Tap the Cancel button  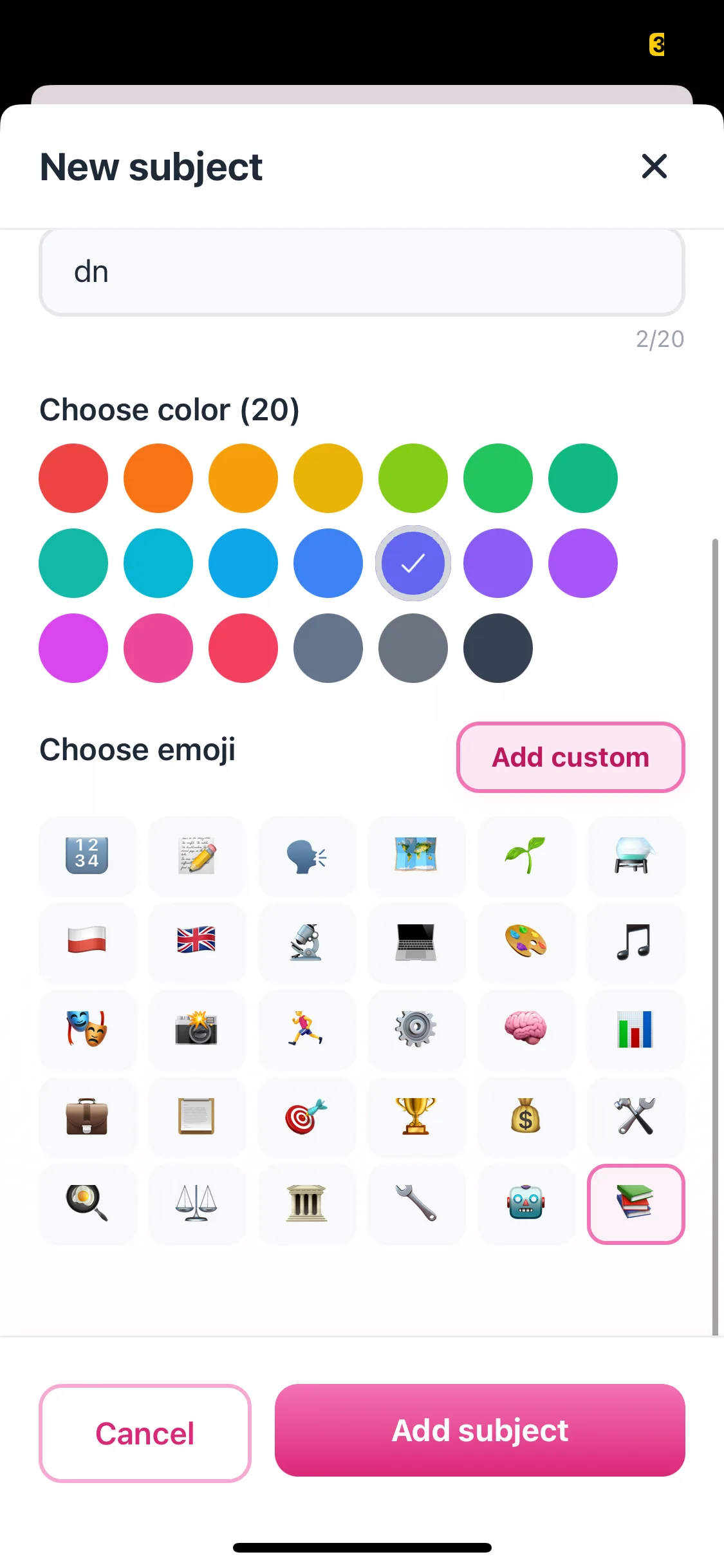[x=145, y=1433]
